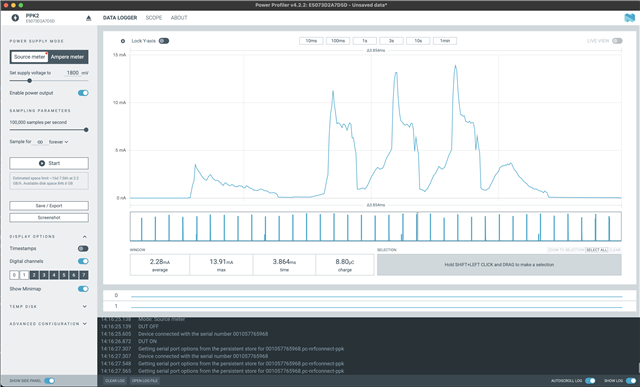Collapse the Display Options section
This screenshot has height=387, width=640.
[x=84, y=237]
